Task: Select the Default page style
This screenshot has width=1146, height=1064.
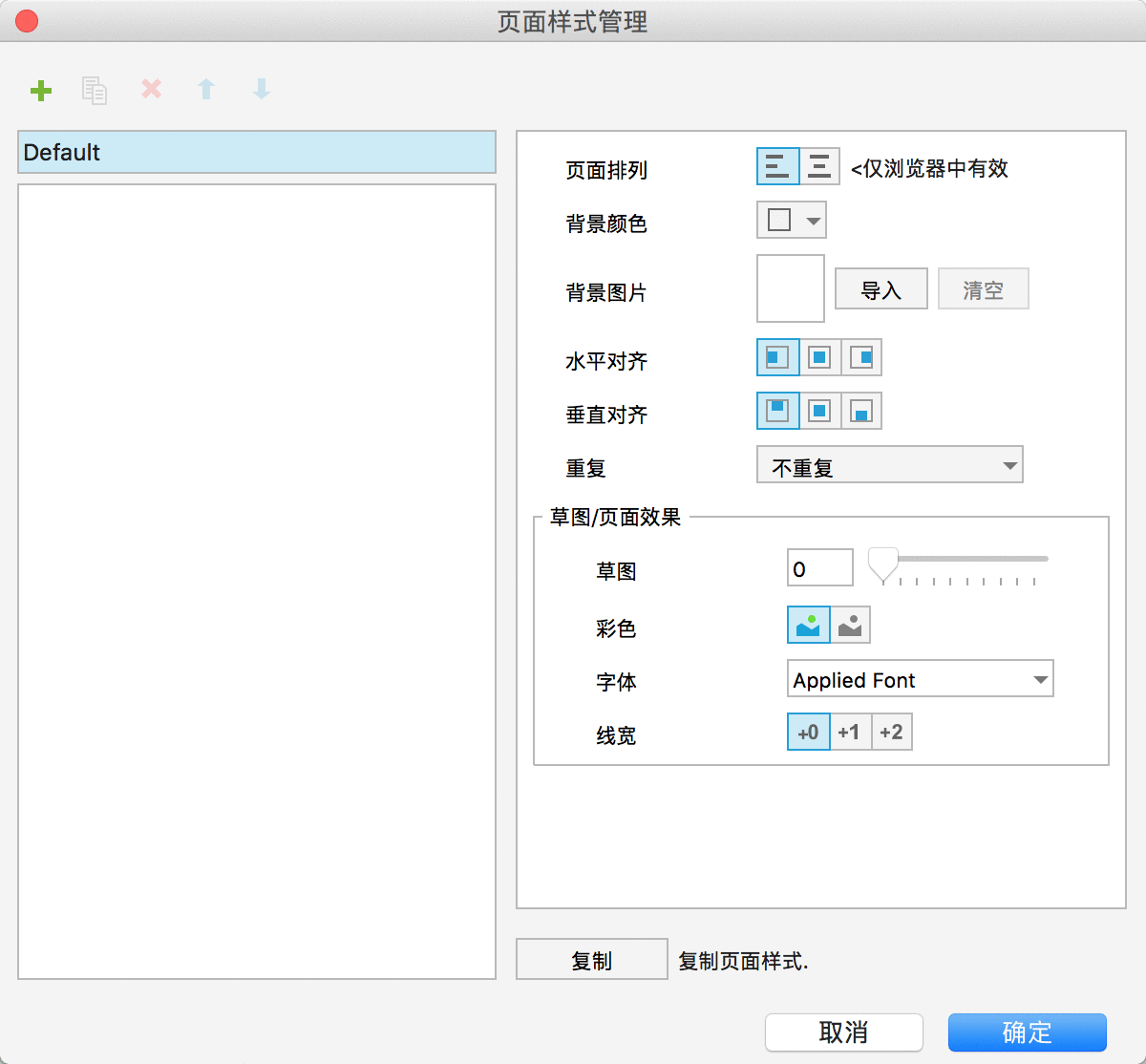Action: click(x=257, y=152)
